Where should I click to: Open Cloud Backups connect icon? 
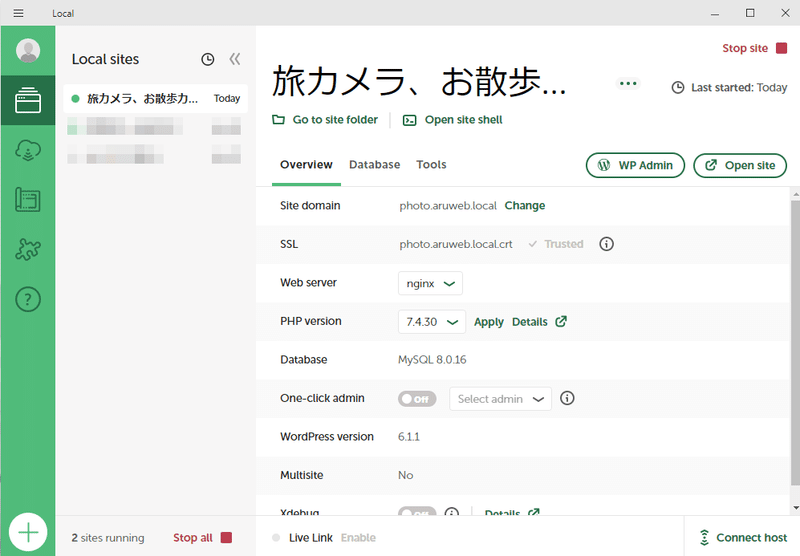pyautogui.click(x=28, y=150)
